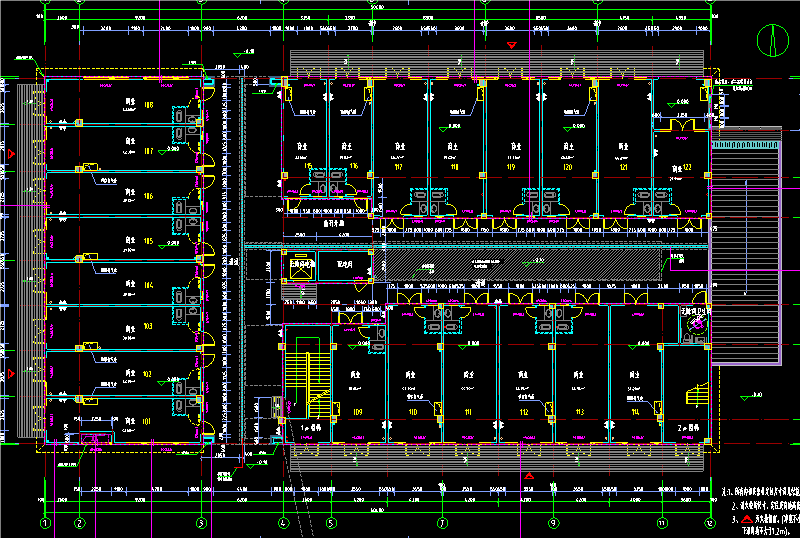This screenshot has width=800, height=538.
Task: Select the accessible toilet wheelchair symbol
Action: [696, 323]
